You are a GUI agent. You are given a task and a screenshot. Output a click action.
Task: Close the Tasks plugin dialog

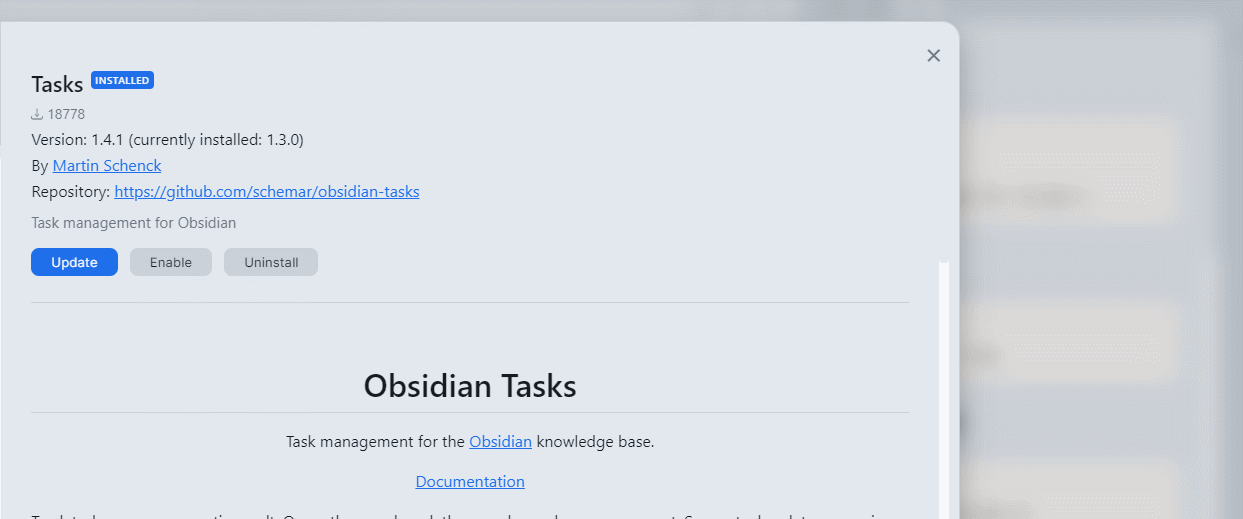coord(934,56)
